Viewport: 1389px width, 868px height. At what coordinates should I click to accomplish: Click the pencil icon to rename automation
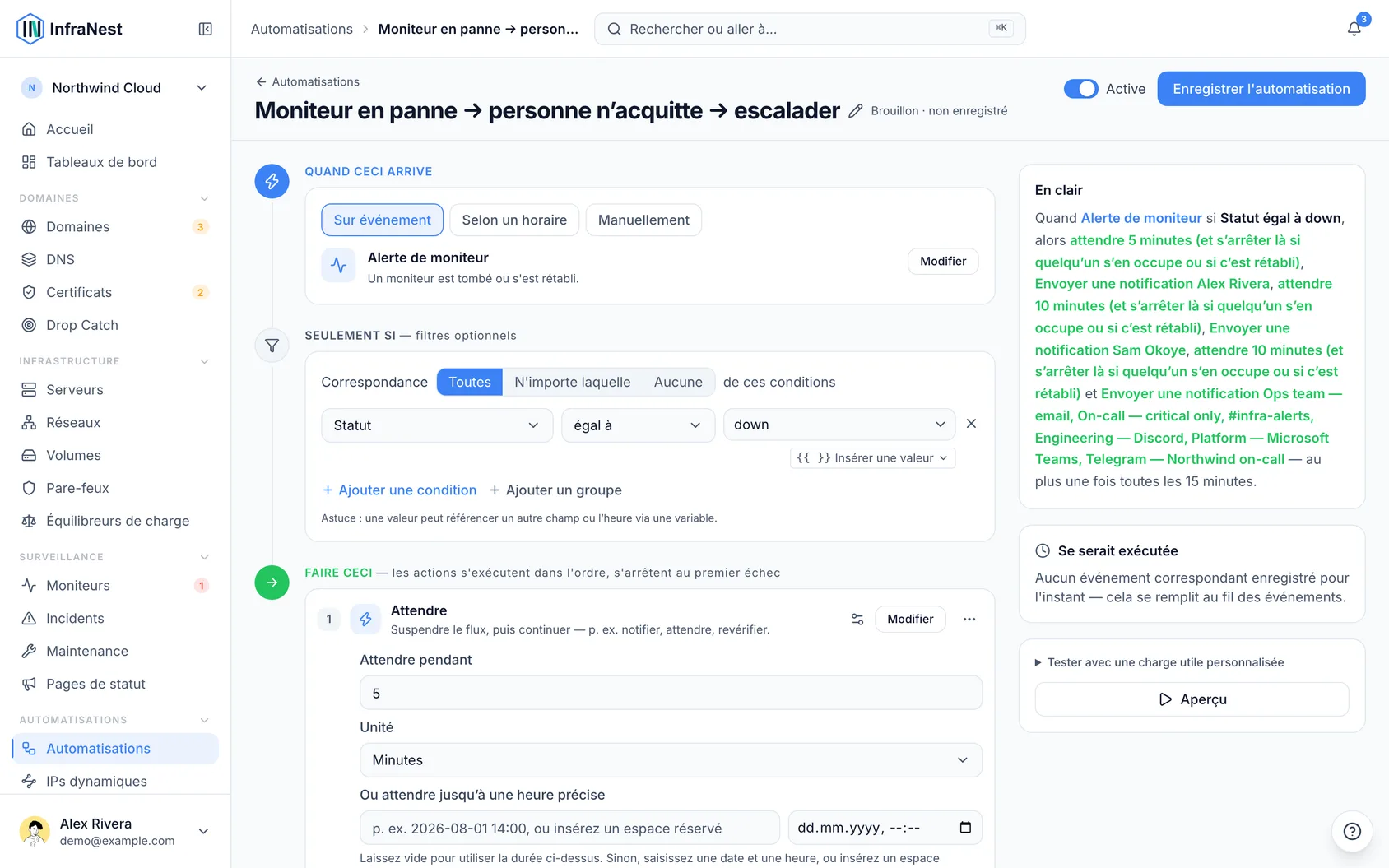[856, 111]
